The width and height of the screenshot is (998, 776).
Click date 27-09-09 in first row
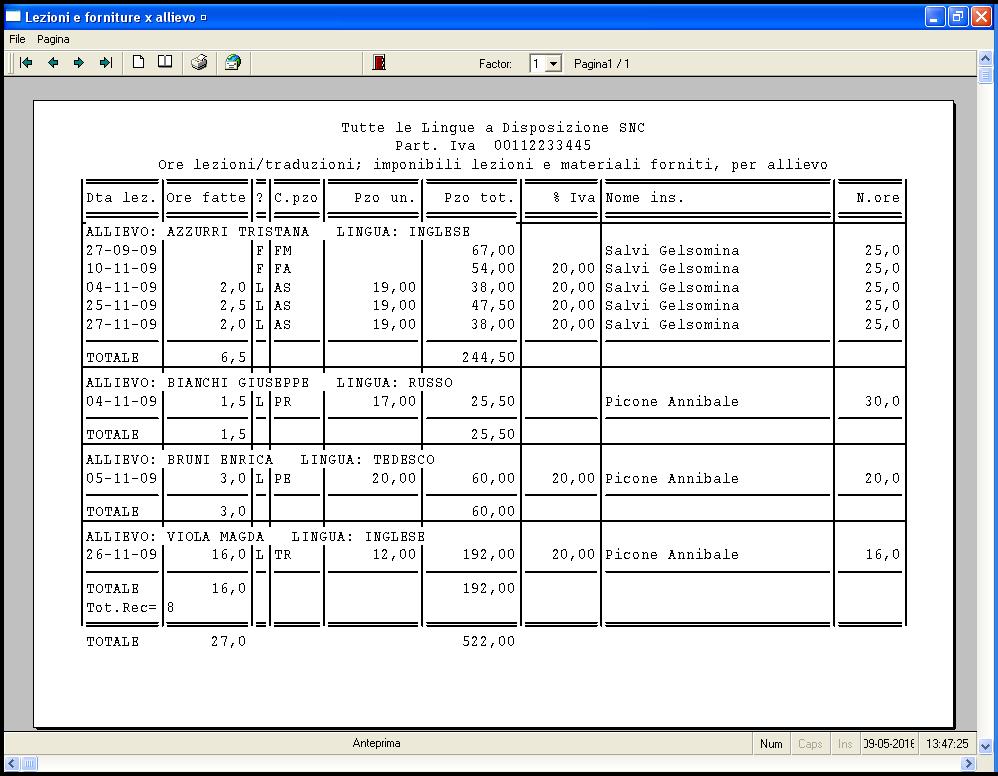coord(121,250)
